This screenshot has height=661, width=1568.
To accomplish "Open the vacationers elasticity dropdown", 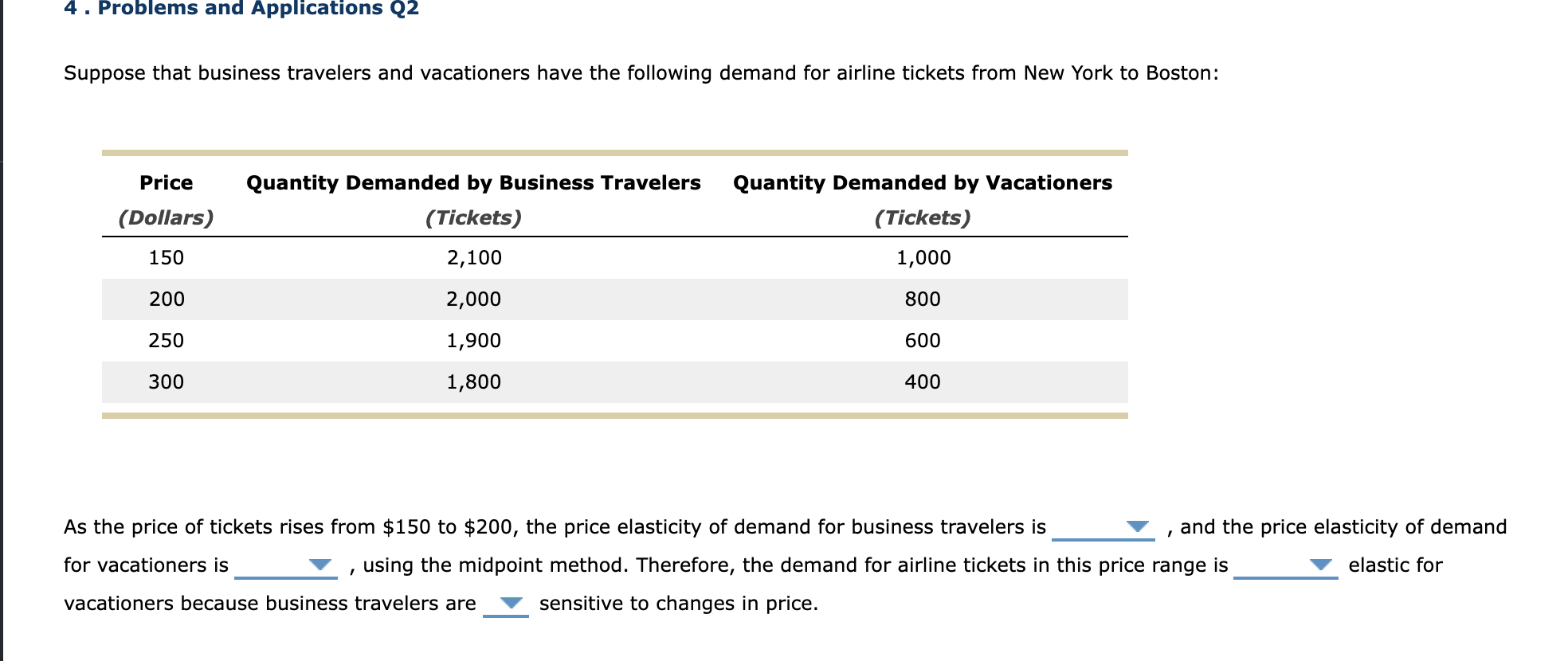I will coord(285,565).
